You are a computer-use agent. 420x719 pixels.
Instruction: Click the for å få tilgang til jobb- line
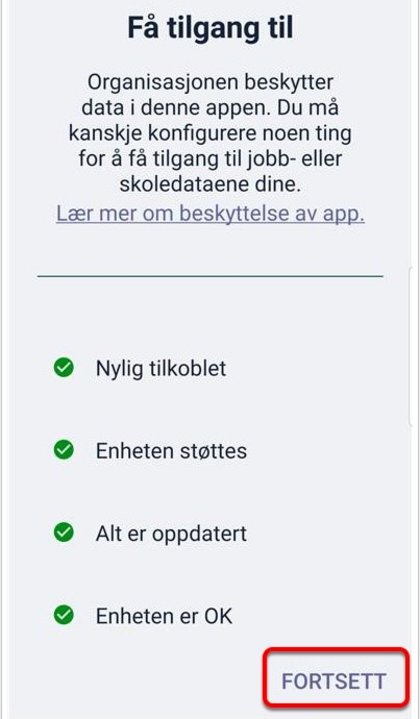click(x=210, y=159)
